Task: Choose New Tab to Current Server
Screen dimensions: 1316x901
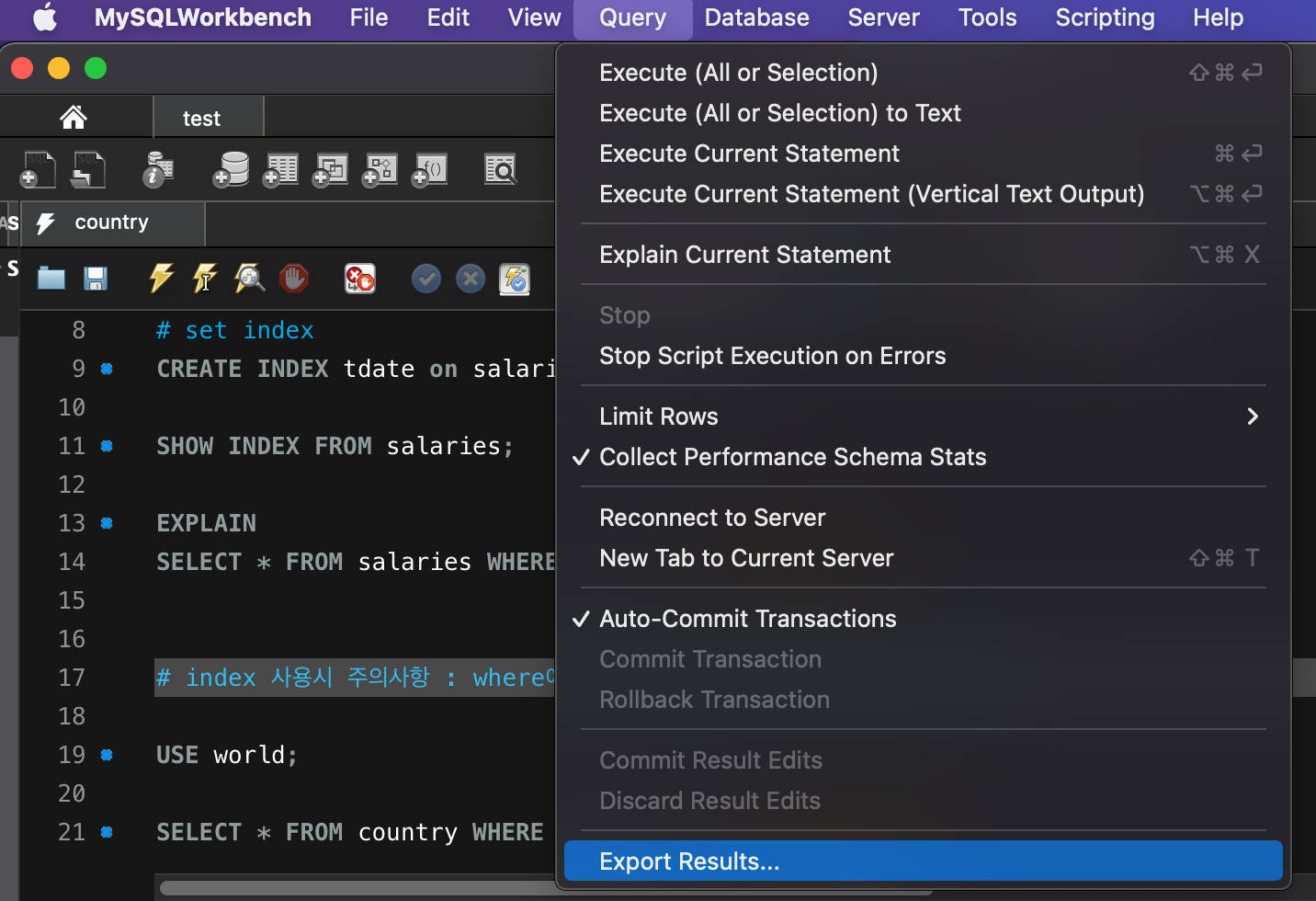Action: click(924, 558)
